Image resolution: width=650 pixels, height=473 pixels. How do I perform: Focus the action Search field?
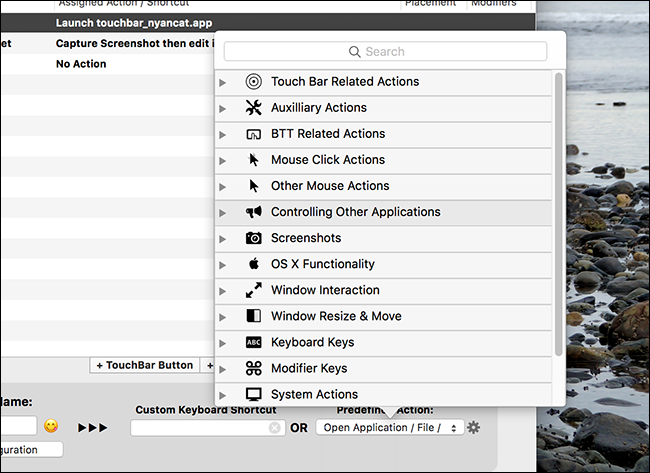point(385,52)
